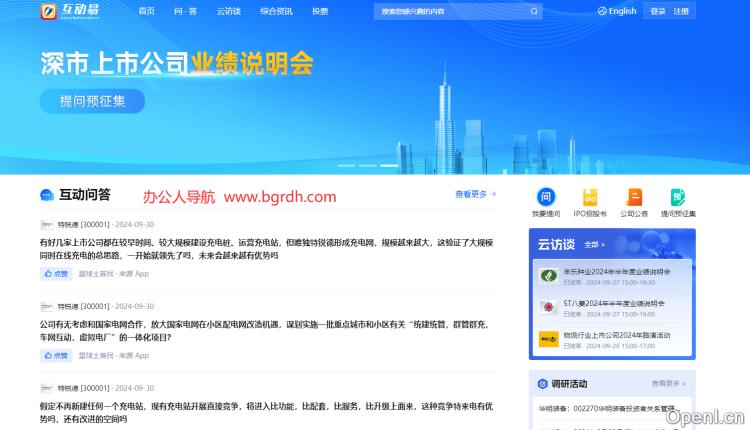The width and height of the screenshot is (750, 430).
Task: Open the question starting 有好几家上市公司
Action: 266,249
